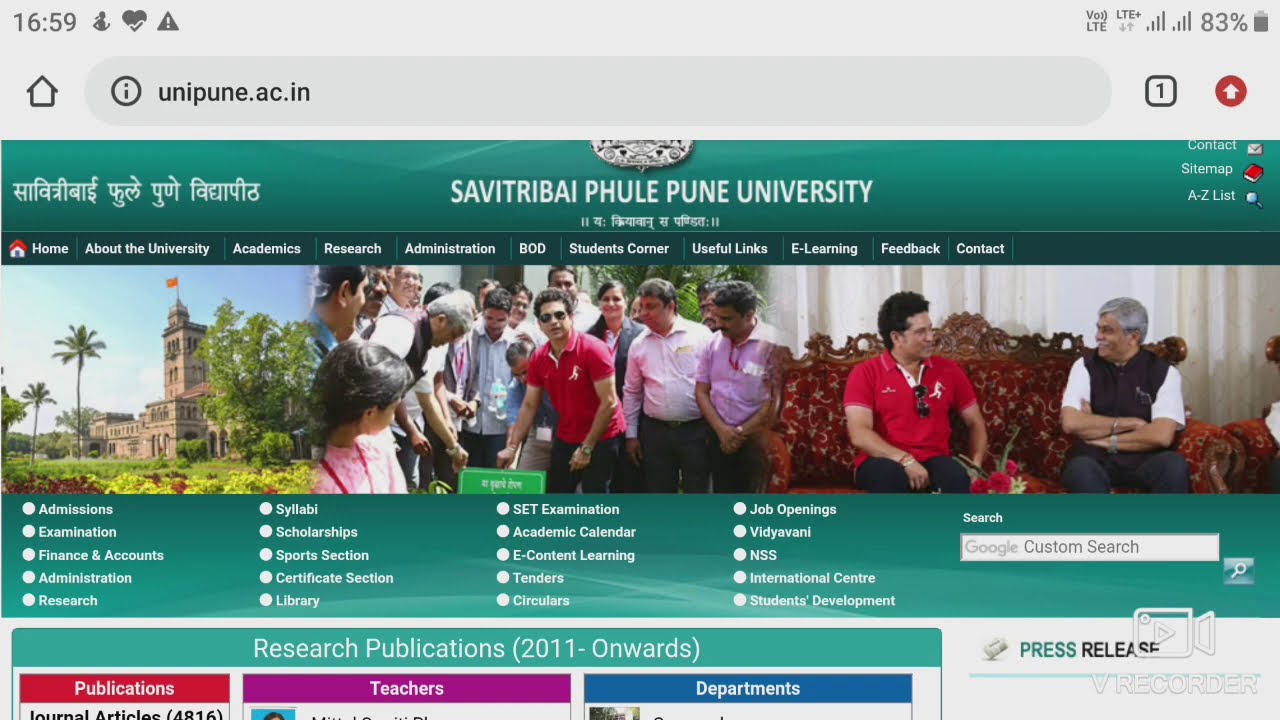The width and height of the screenshot is (1280, 720).
Task: Open the Administration menu in navbar
Action: [x=450, y=249]
